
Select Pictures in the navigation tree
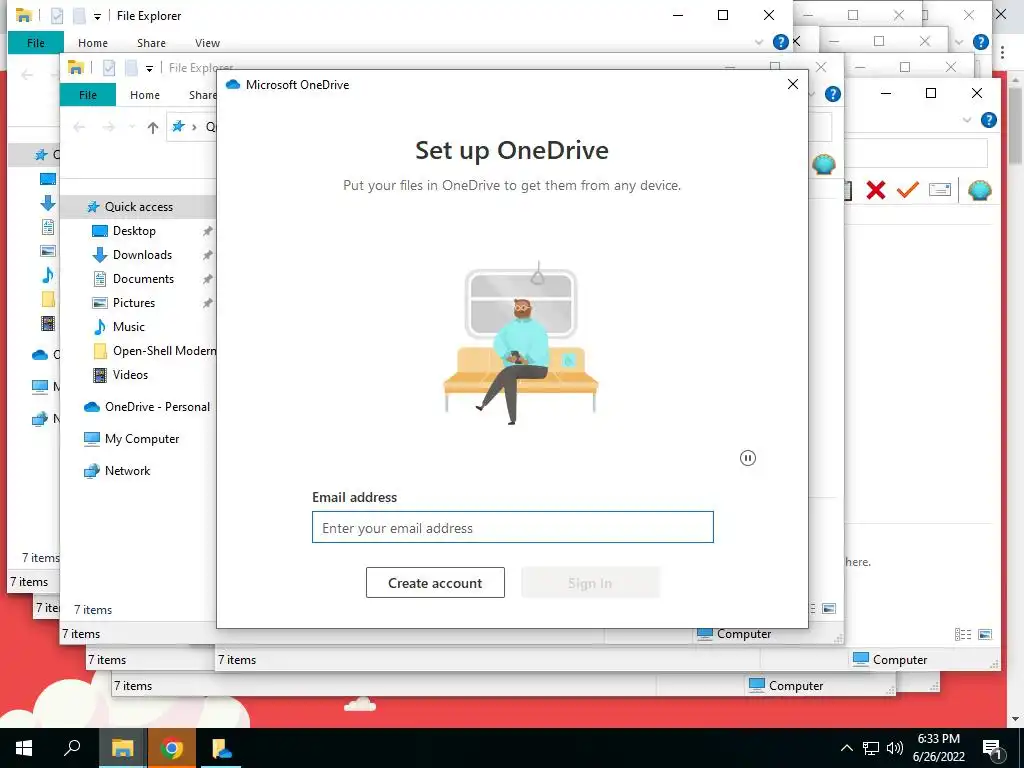click(133, 302)
